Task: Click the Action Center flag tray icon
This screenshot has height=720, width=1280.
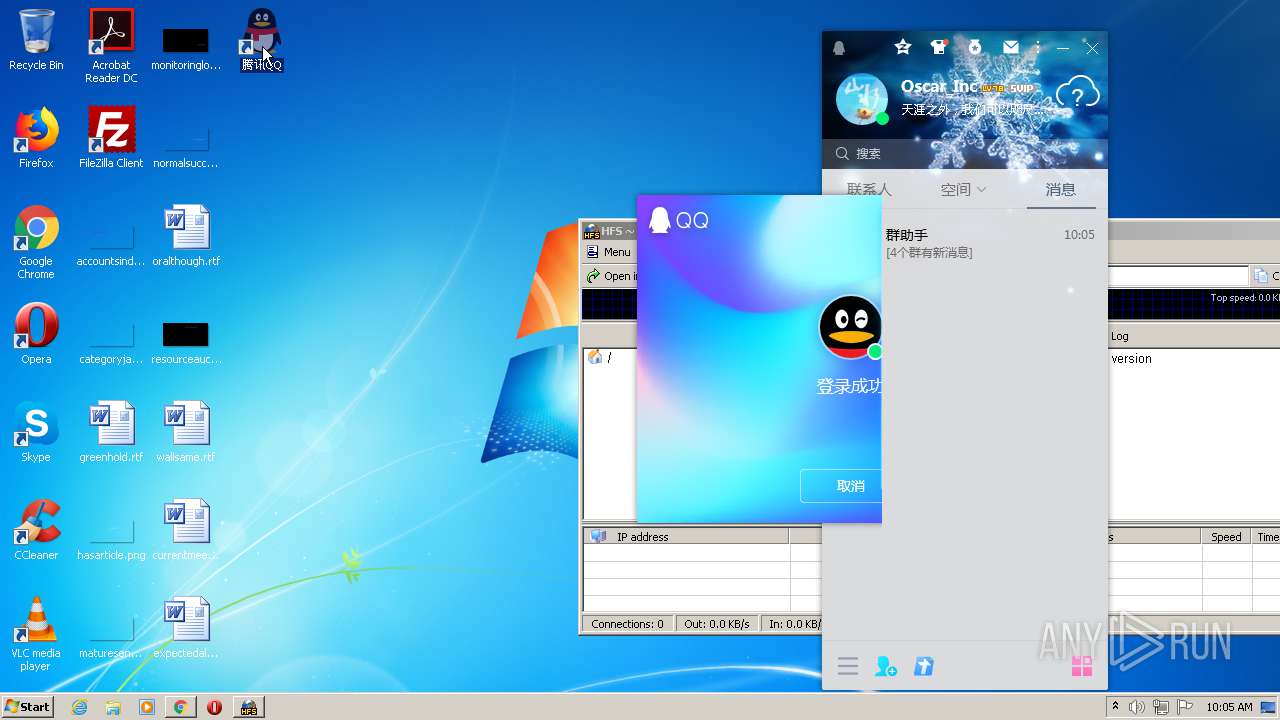Action: tap(1184, 707)
